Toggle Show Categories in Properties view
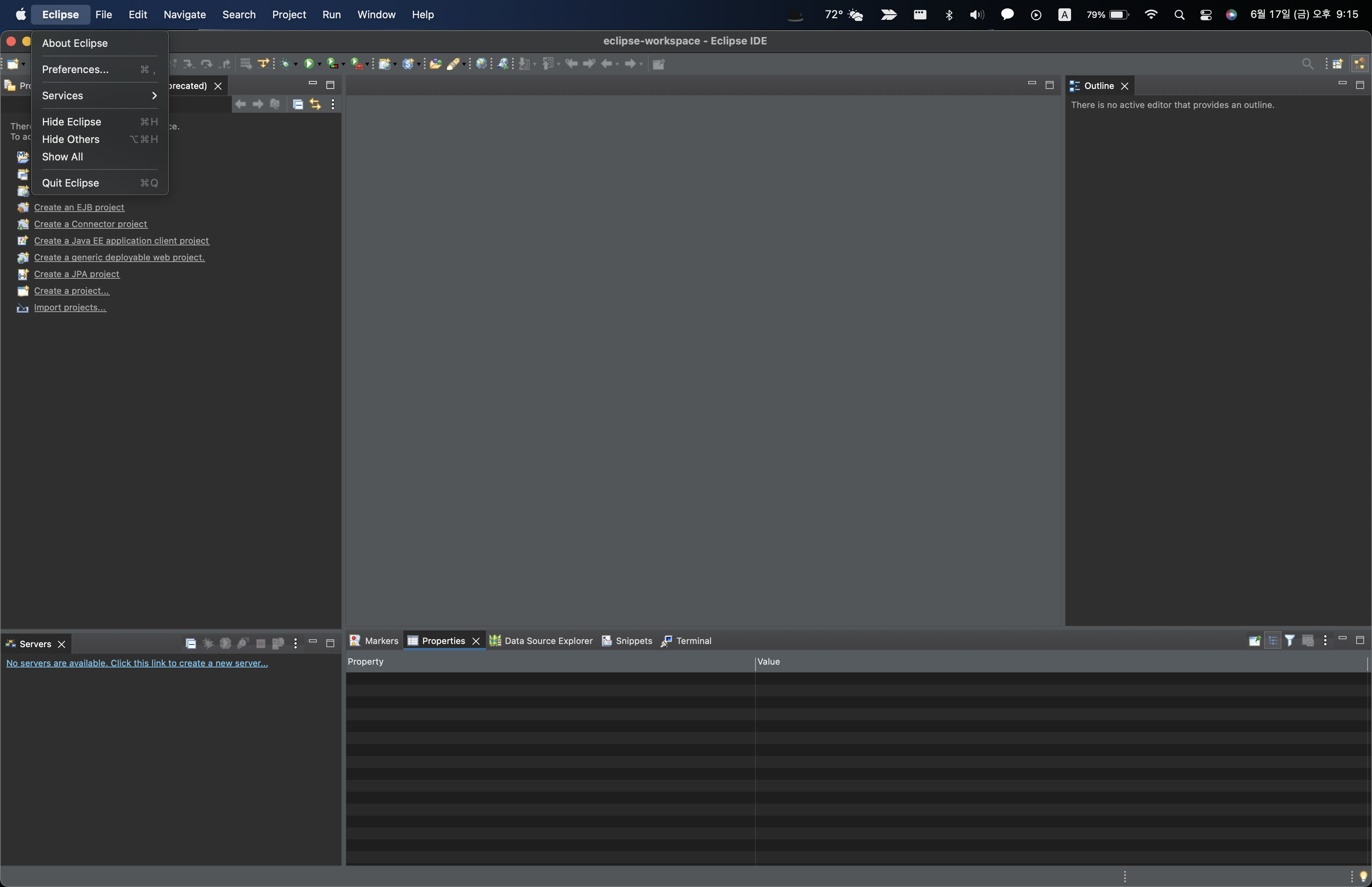 [x=1273, y=640]
